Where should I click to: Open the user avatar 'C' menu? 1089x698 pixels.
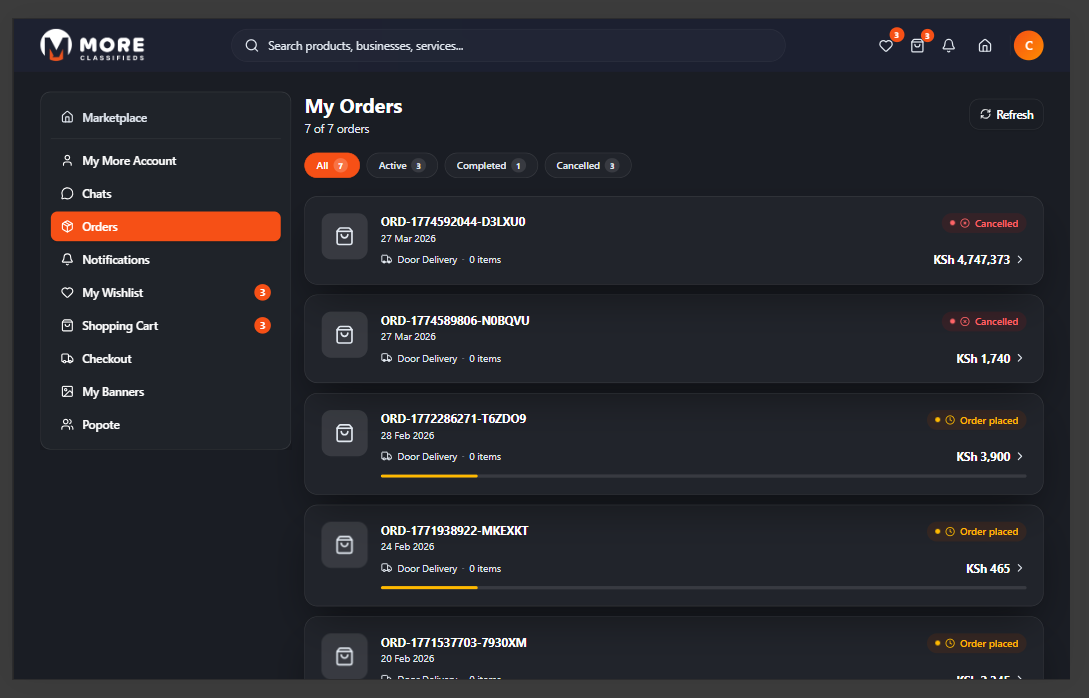[x=1028, y=46]
